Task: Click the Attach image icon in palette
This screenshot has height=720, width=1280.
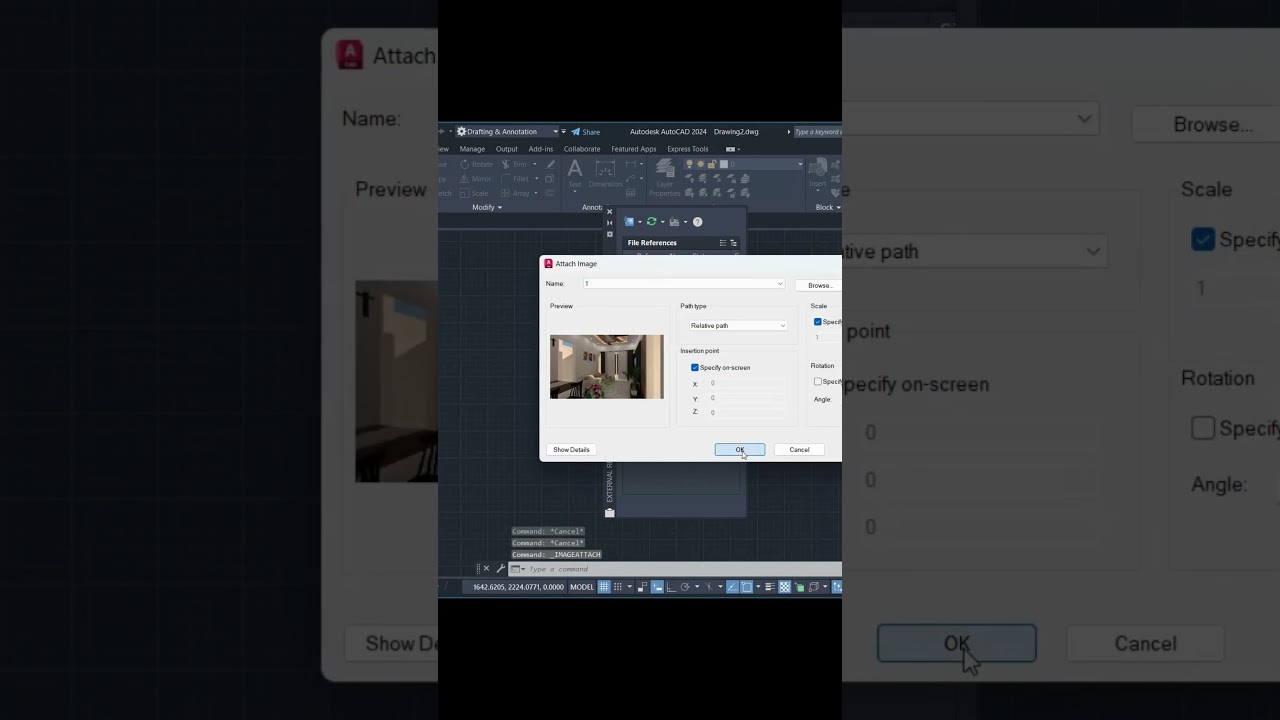Action: tap(629, 222)
